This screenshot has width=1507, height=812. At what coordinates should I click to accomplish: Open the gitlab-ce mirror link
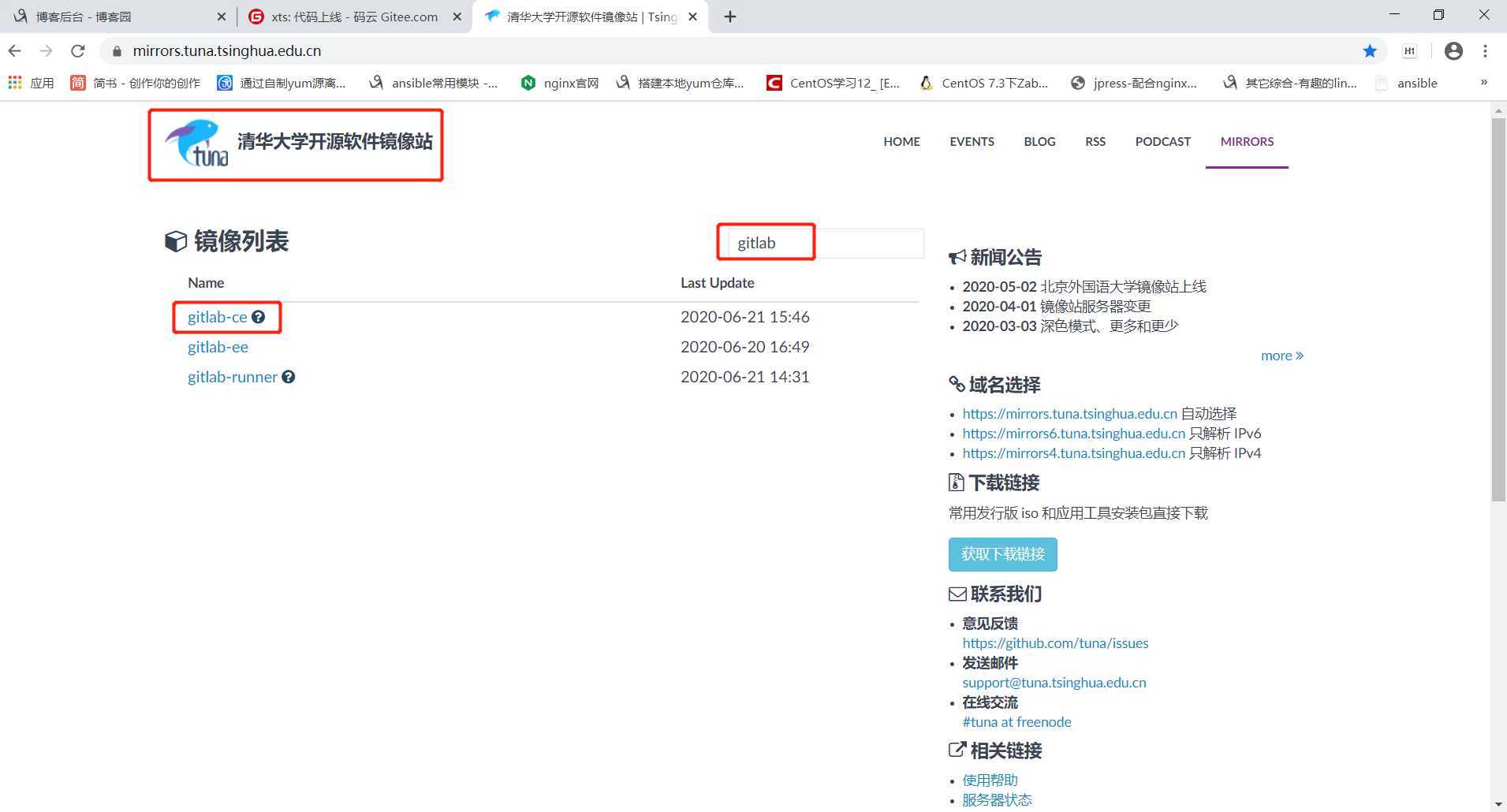pyautogui.click(x=218, y=317)
